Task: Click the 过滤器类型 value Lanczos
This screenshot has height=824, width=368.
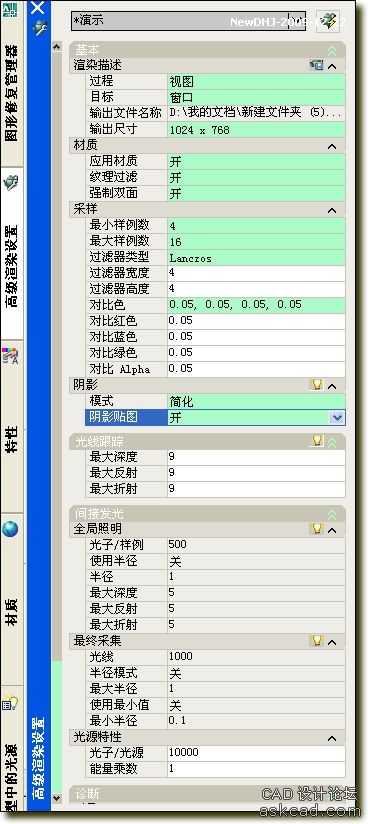Action: click(x=256, y=258)
